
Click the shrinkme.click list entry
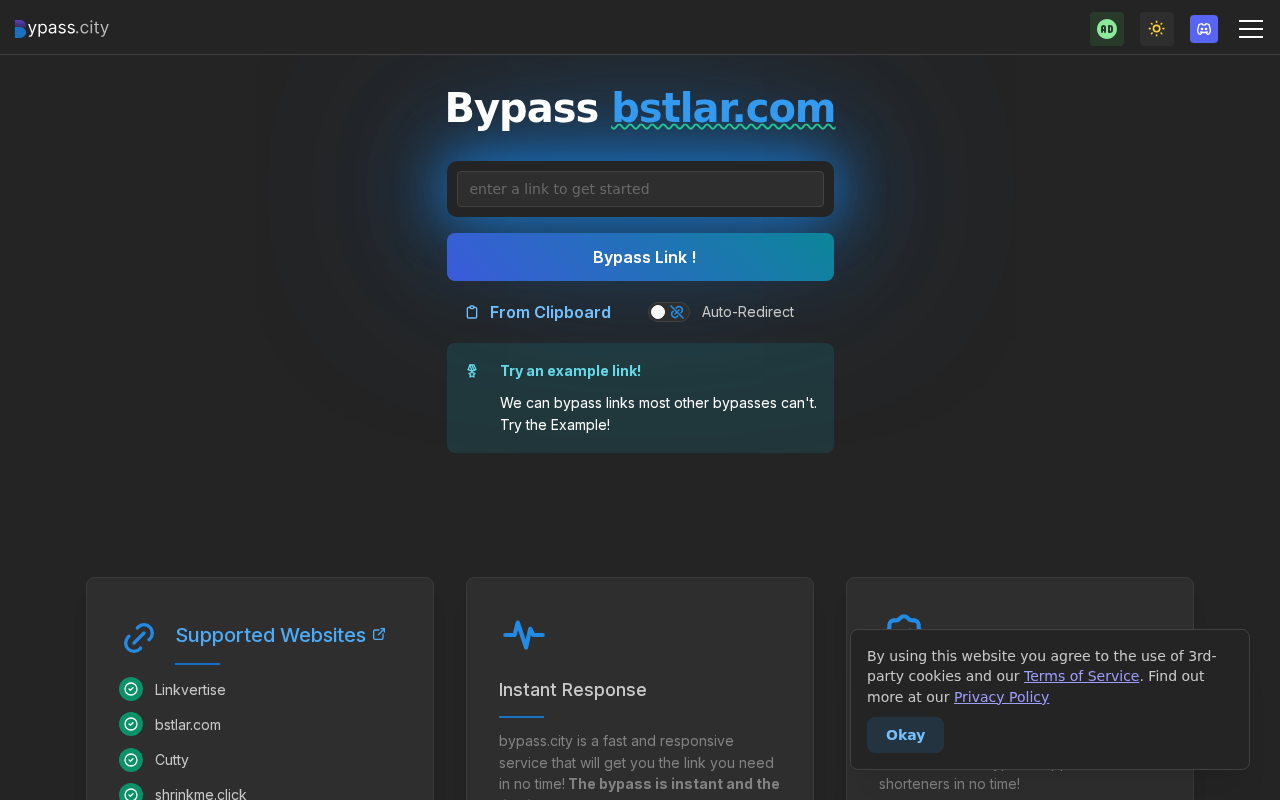pos(201,794)
